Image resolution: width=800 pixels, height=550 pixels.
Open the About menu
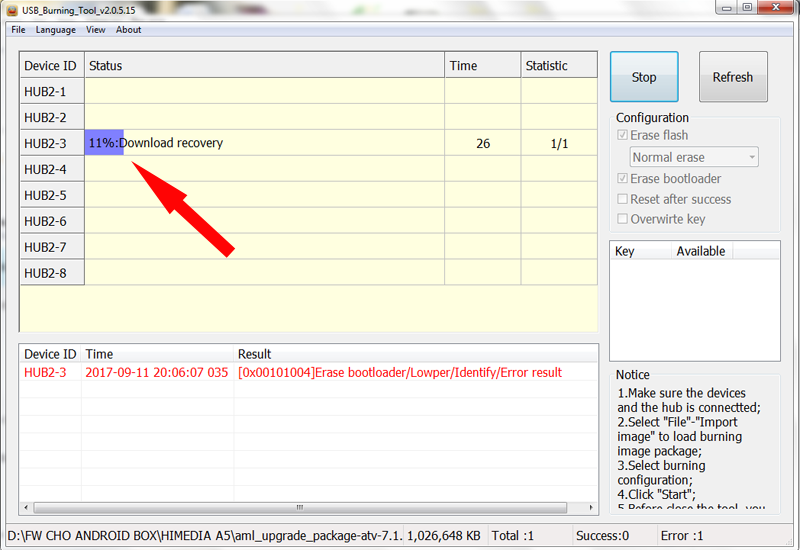(x=128, y=30)
